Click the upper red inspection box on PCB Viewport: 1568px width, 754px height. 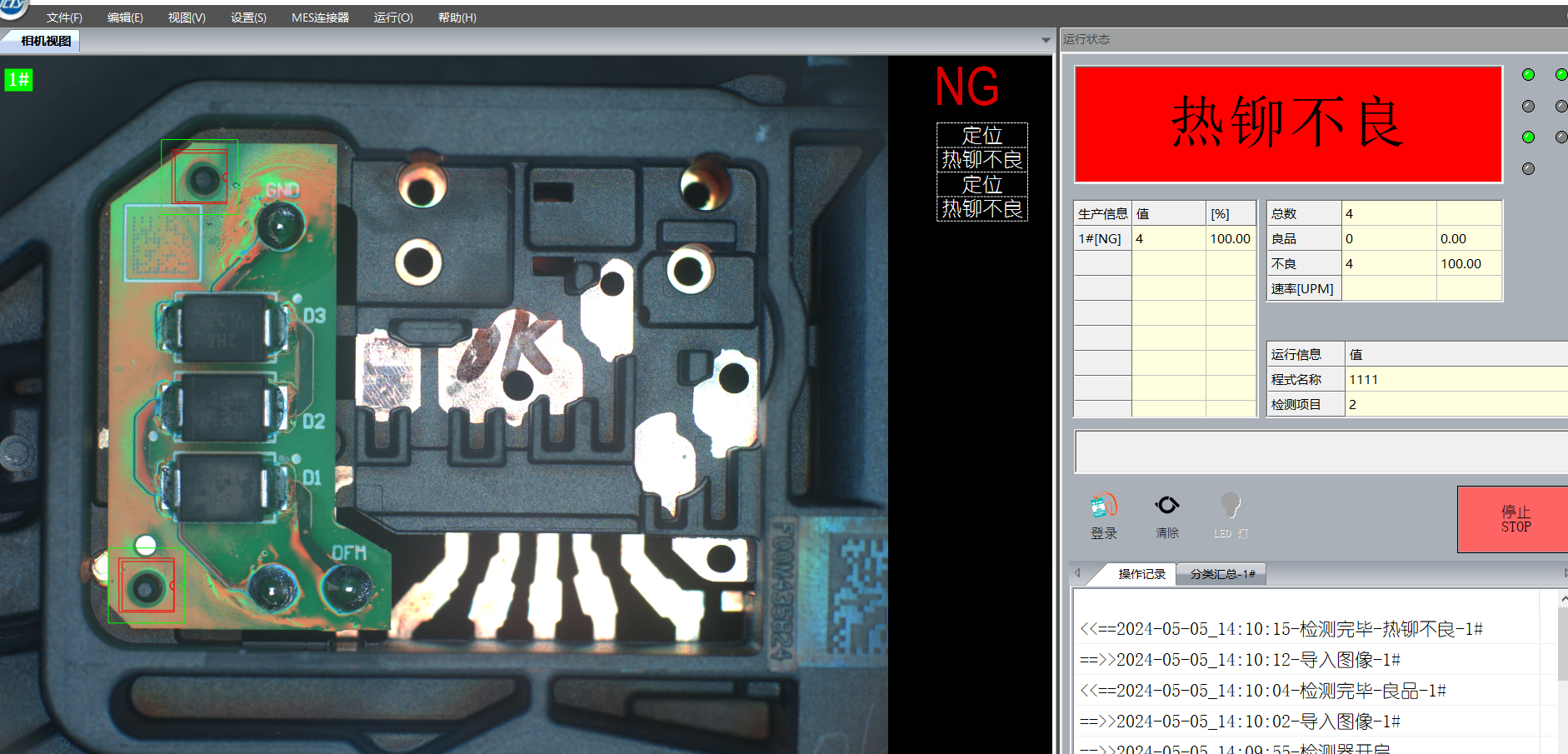(x=199, y=177)
